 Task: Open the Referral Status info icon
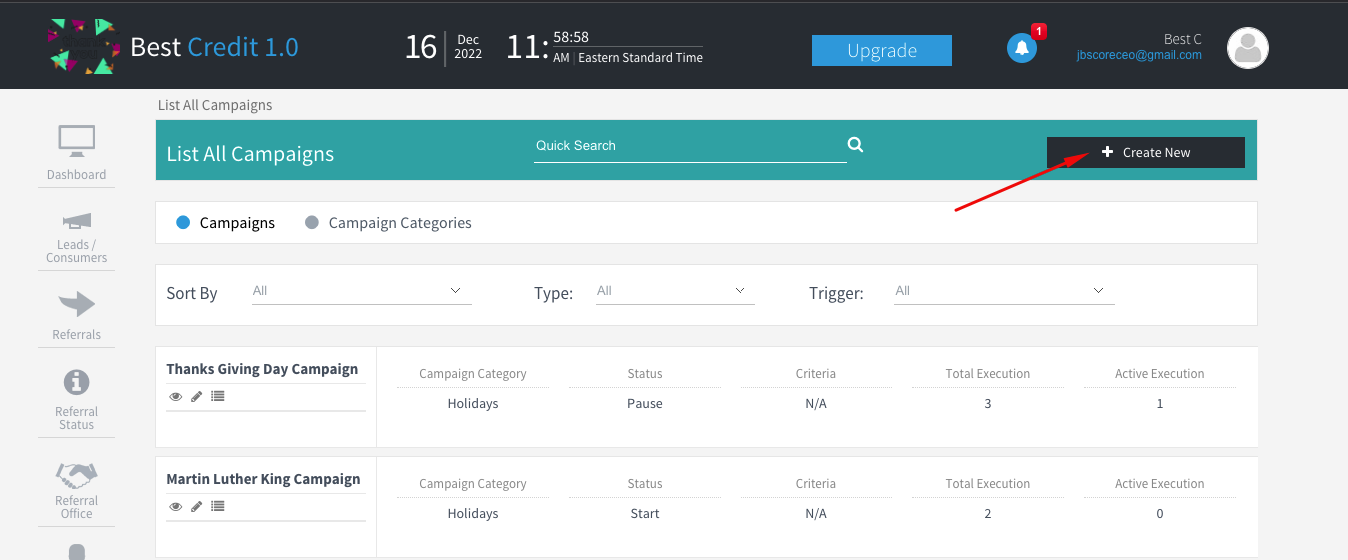click(76, 382)
